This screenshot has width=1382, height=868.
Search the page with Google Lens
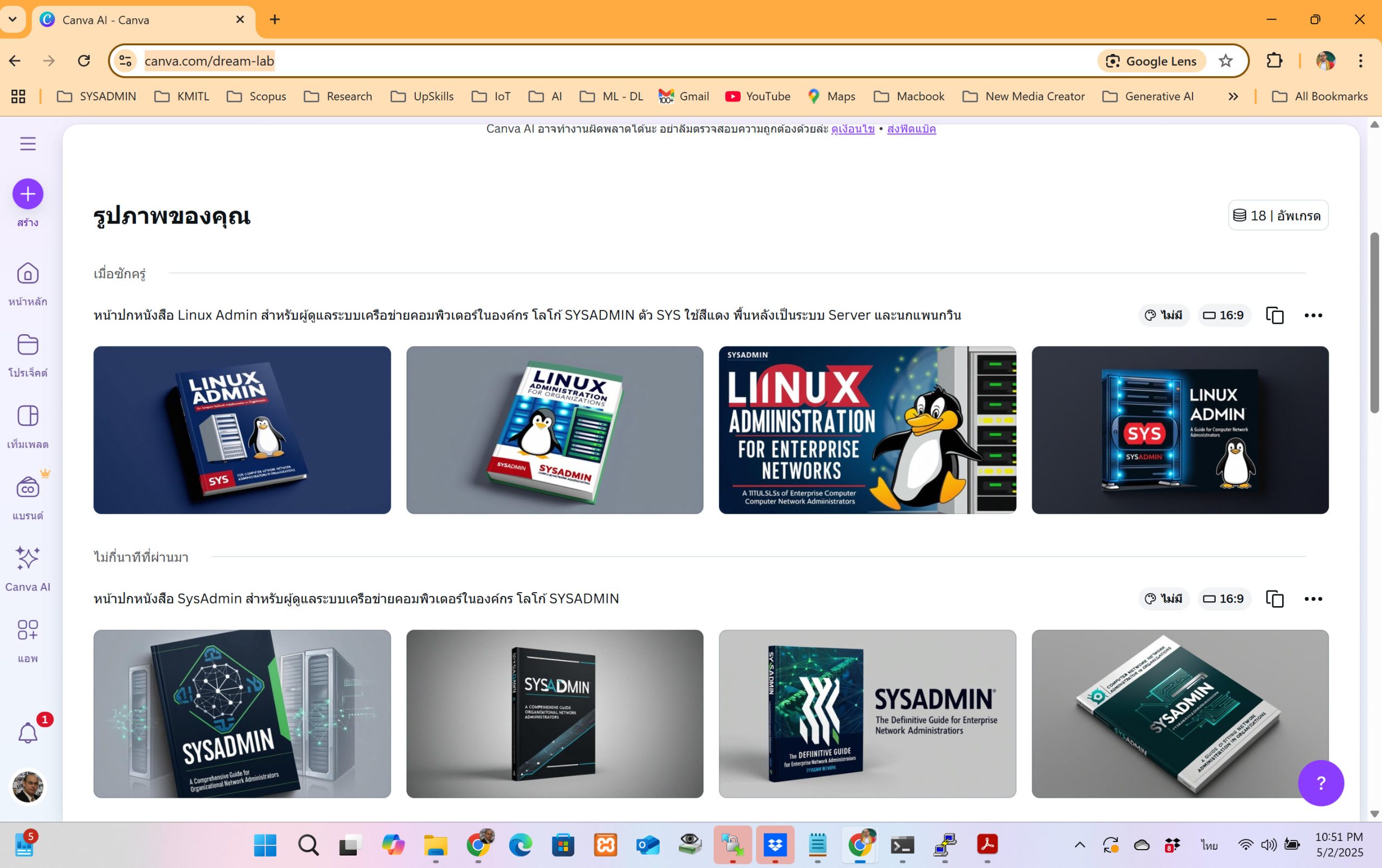[1151, 61]
